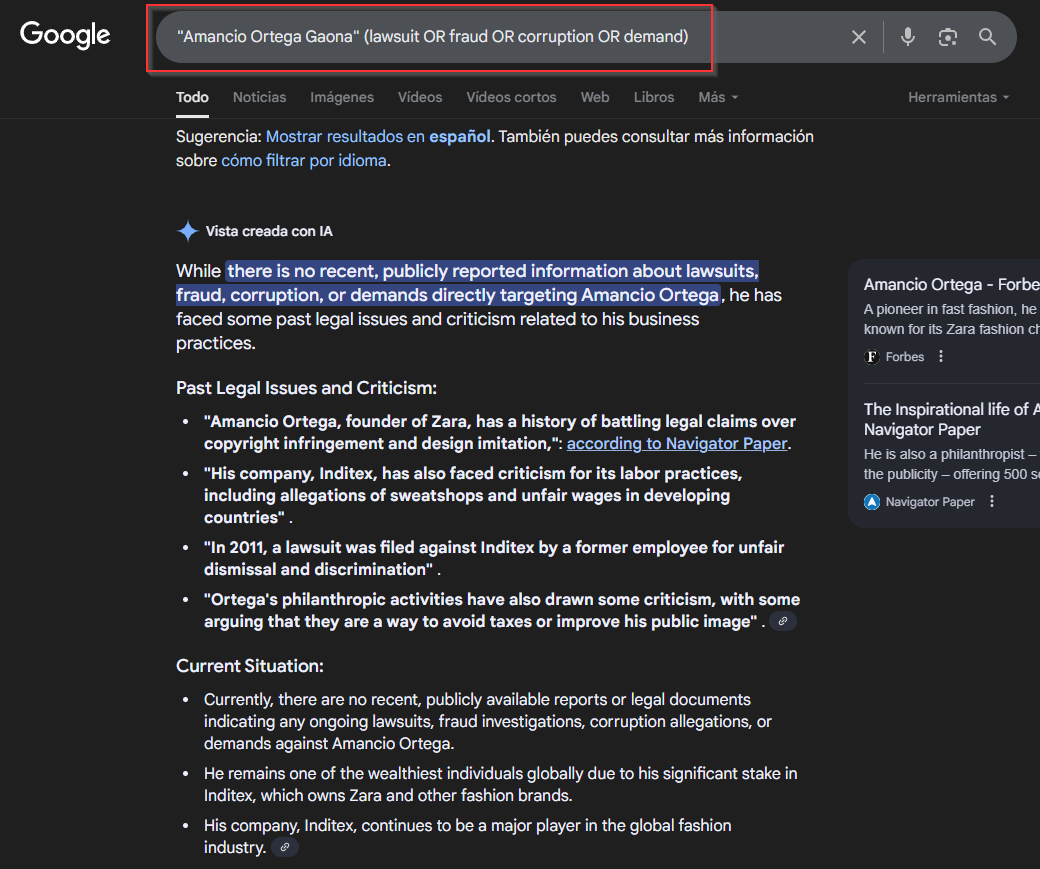Click the Google logo

click(65, 35)
